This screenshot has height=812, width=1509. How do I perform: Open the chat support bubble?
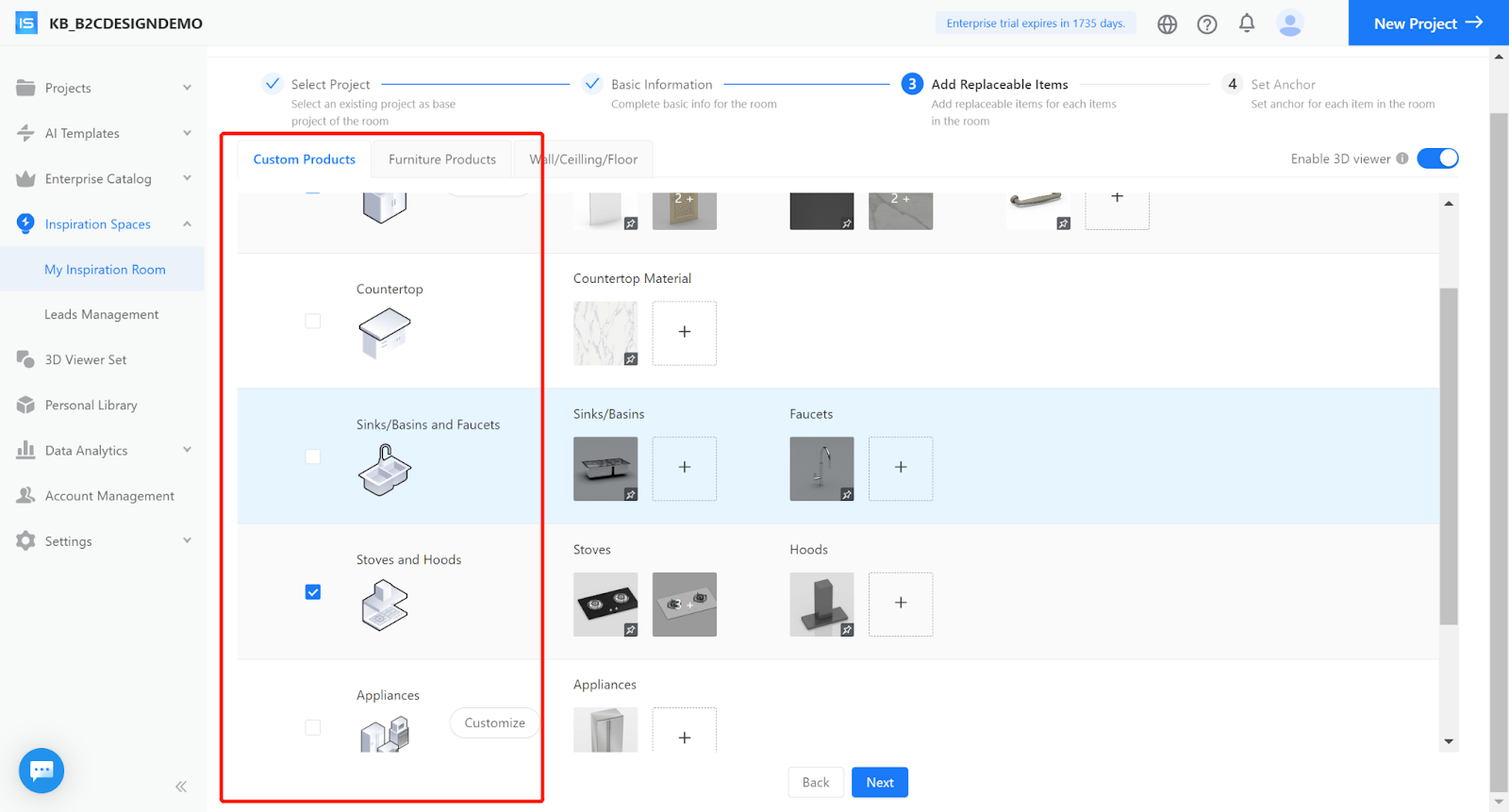tap(41, 771)
